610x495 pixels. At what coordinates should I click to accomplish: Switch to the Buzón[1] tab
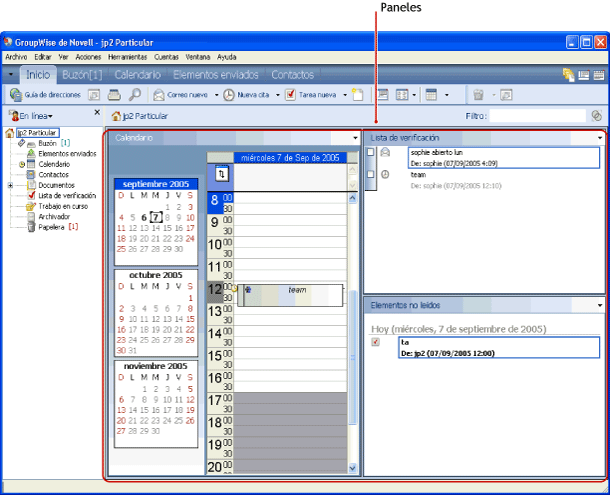point(82,75)
